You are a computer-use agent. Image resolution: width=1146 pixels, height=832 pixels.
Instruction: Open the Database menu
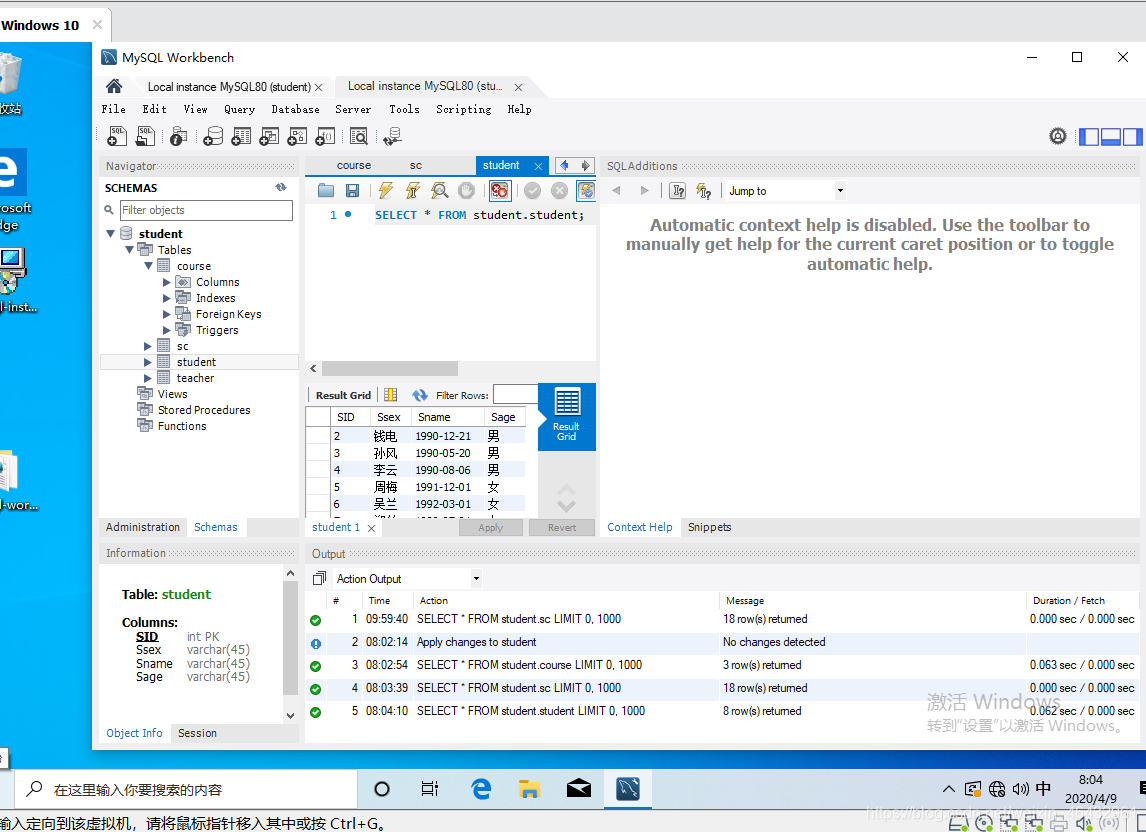click(x=295, y=109)
